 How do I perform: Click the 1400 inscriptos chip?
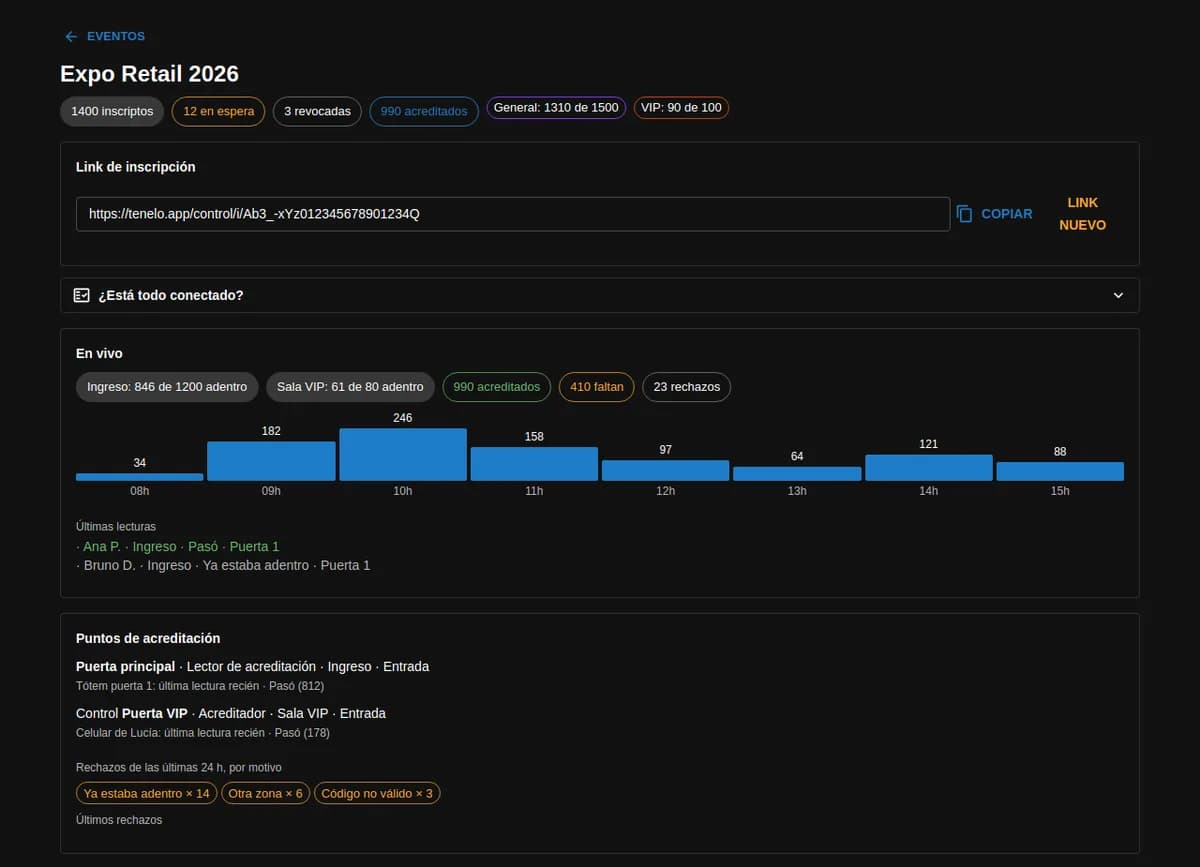coord(112,111)
